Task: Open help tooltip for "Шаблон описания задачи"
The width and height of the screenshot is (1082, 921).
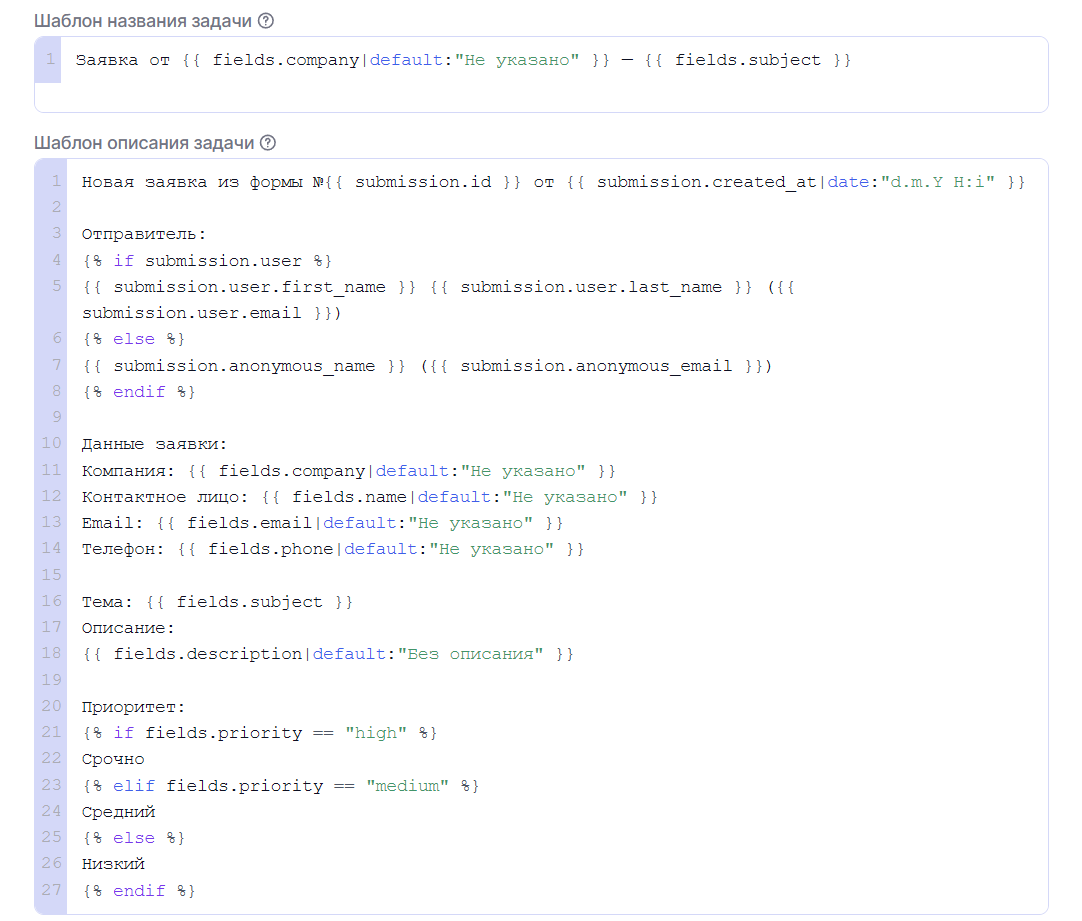Action: click(267, 143)
